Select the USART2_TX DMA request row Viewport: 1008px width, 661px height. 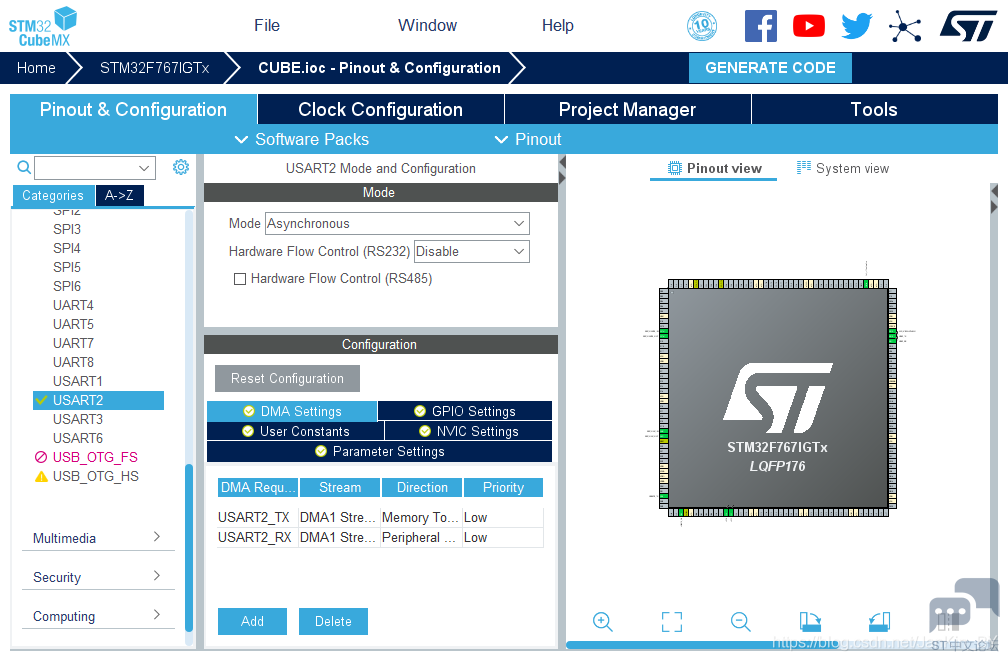click(380, 518)
